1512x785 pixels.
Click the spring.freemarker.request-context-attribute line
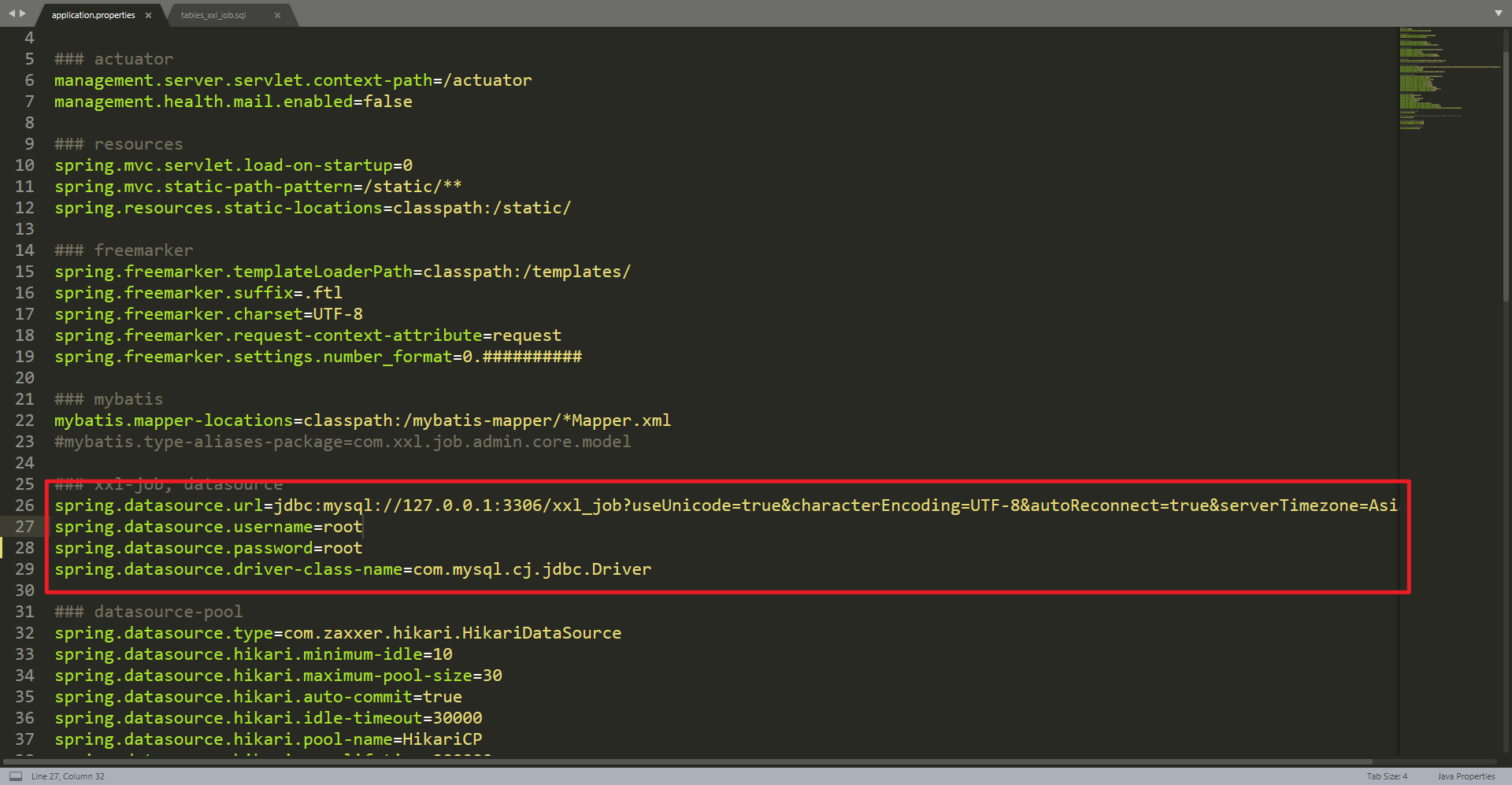tap(308, 335)
